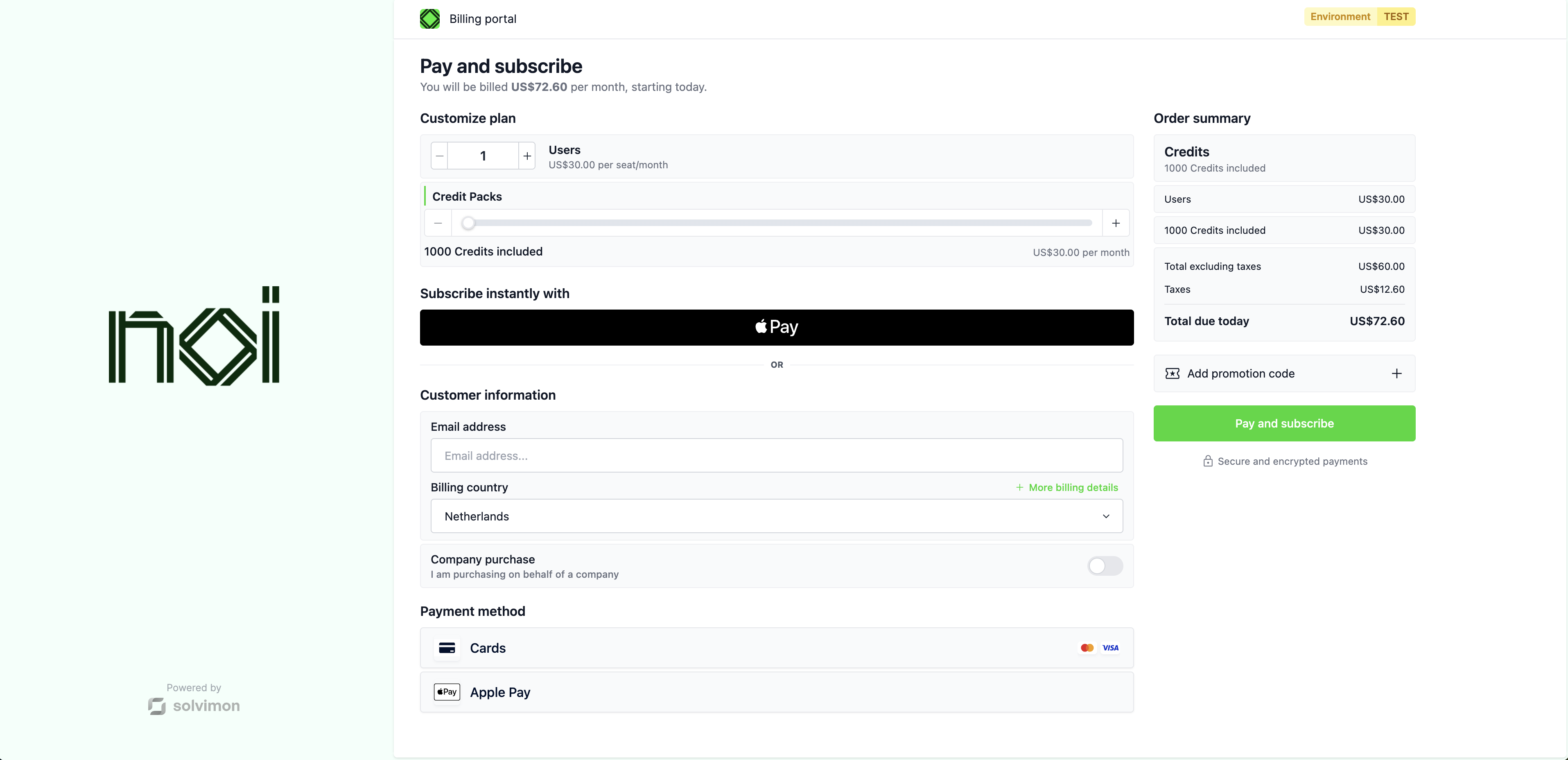
Task: Click the Apple Pay badge icon
Action: [447, 692]
